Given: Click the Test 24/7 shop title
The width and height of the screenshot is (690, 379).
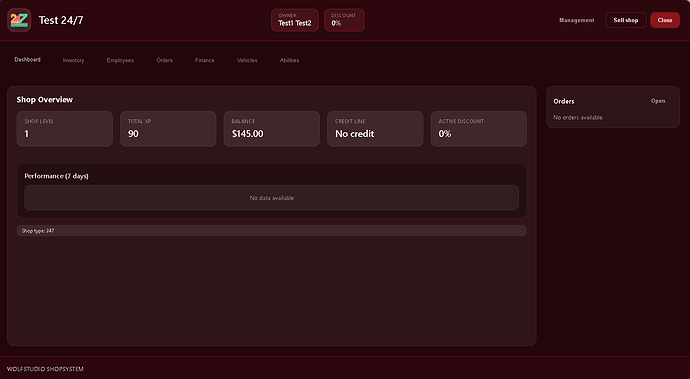Looking at the screenshot, I should tap(61, 20).
